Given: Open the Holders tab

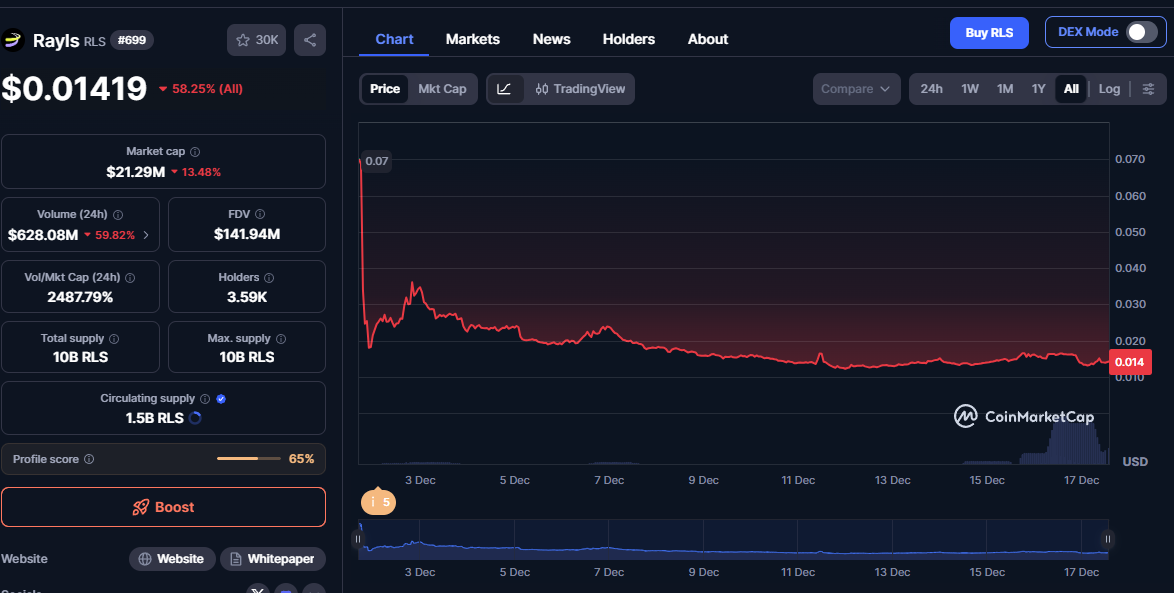Looking at the screenshot, I should coord(628,39).
